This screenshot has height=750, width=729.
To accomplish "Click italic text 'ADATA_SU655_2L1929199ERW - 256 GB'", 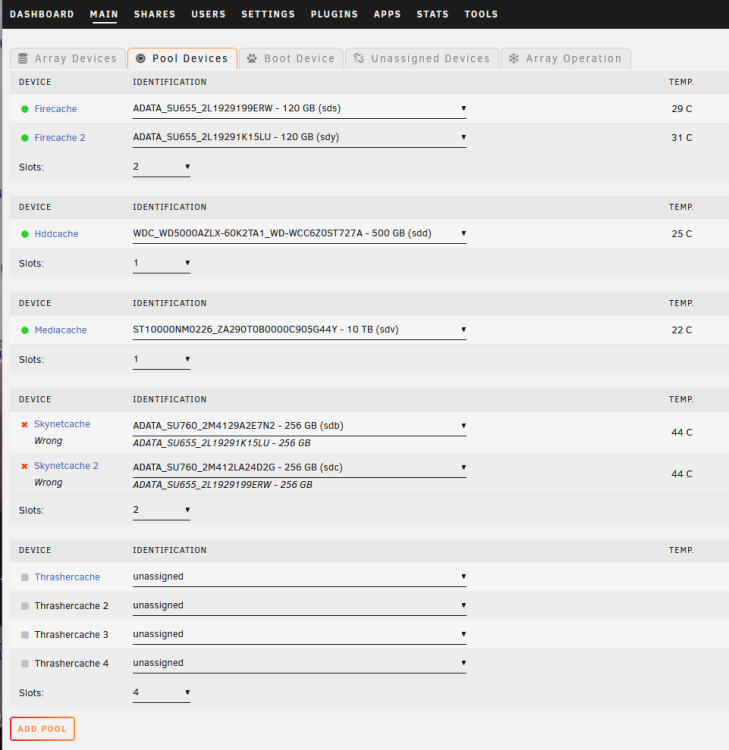I will (x=222, y=485).
